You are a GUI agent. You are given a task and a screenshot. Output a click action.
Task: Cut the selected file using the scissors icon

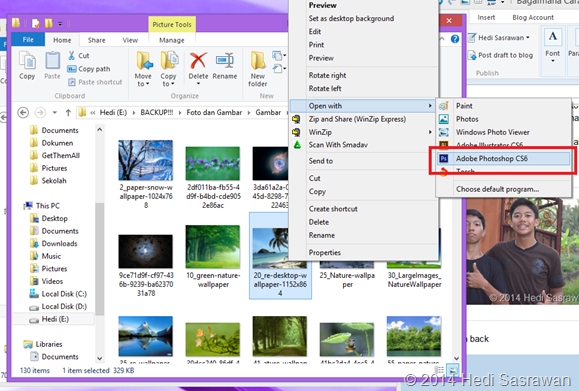(x=78, y=55)
